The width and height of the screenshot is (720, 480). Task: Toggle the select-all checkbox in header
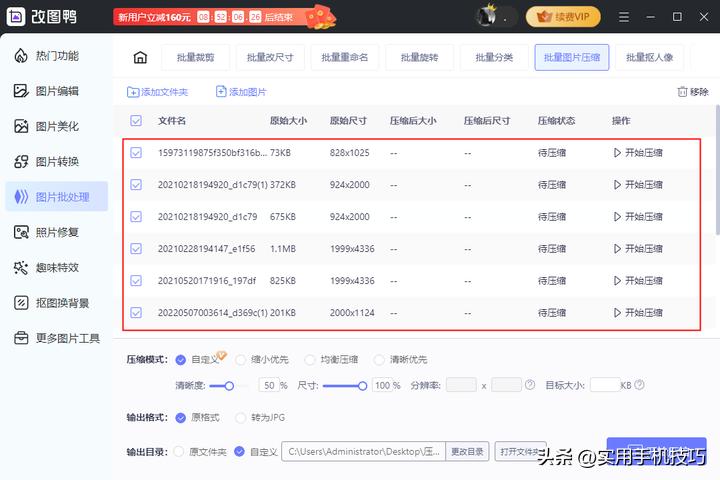pos(136,121)
